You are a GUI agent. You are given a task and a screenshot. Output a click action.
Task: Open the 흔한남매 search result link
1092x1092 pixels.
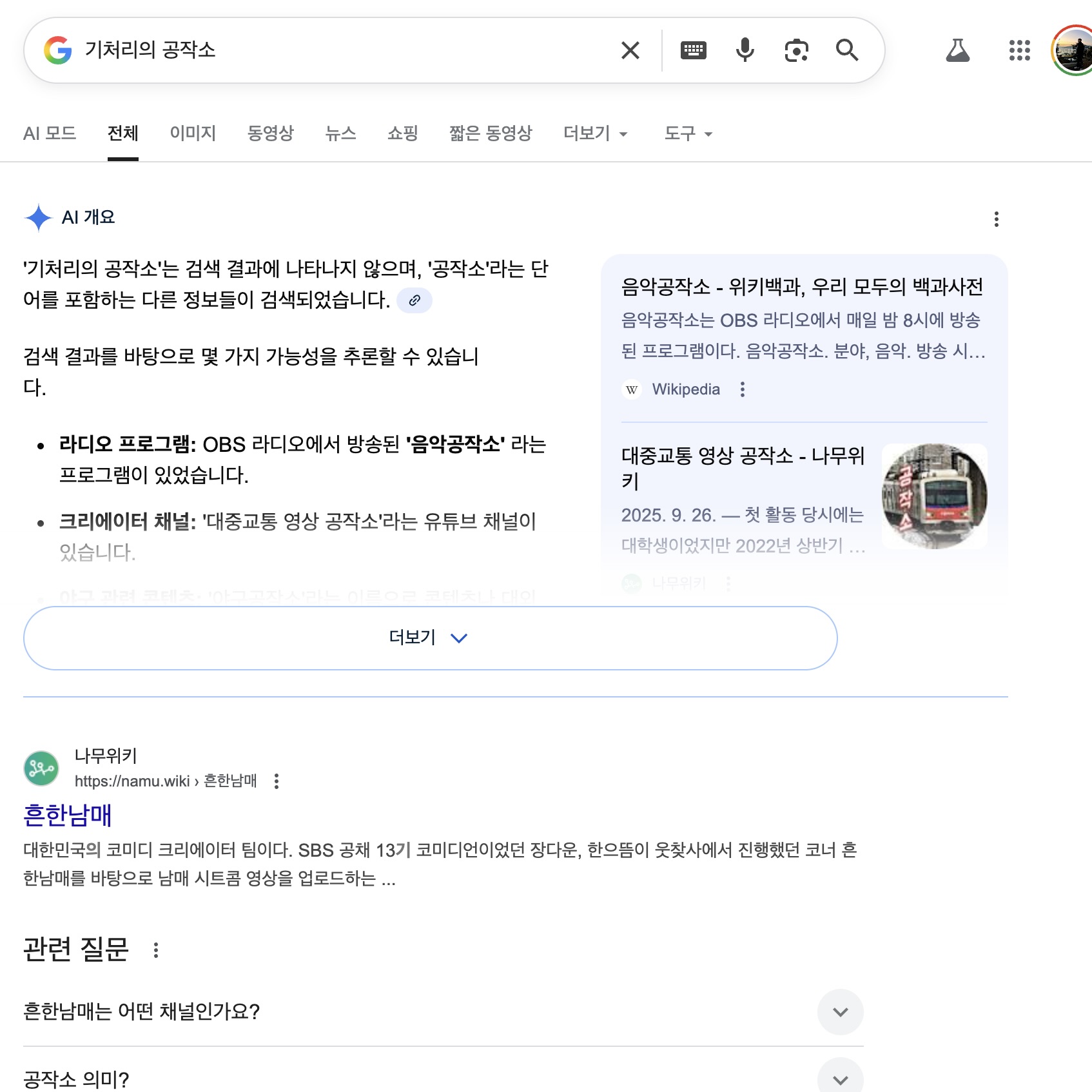pyautogui.click(x=67, y=814)
